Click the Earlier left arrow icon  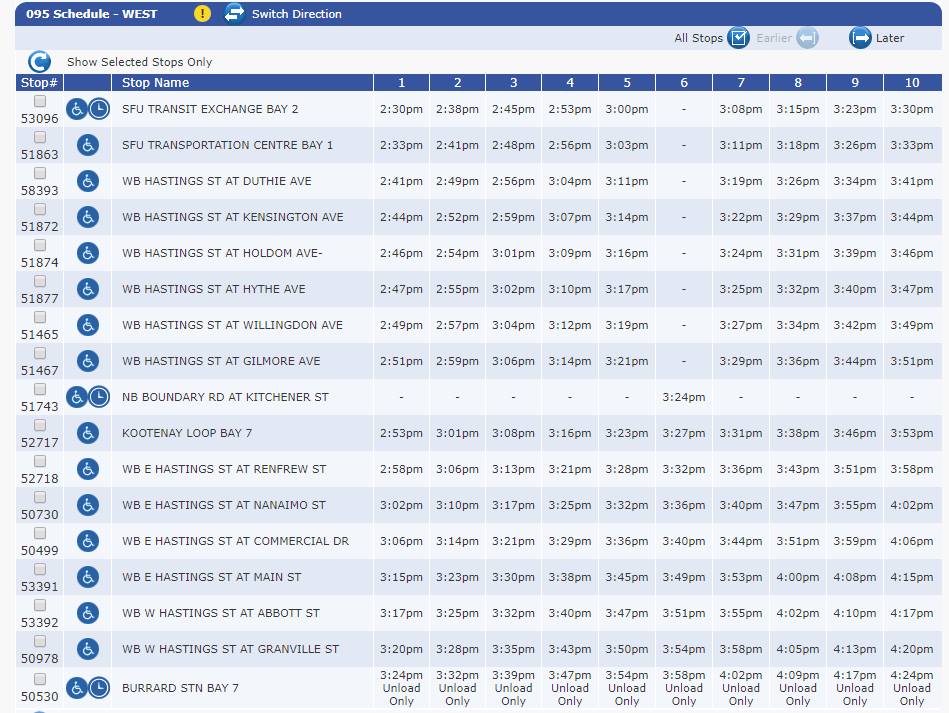807,38
